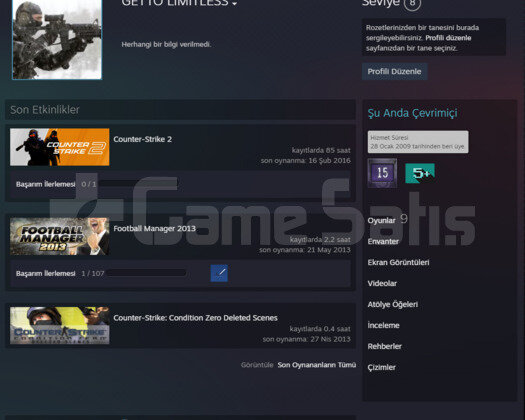
Task: Click 'kayıtlarda 0.4 saat' text
Action: [x=320, y=329]
